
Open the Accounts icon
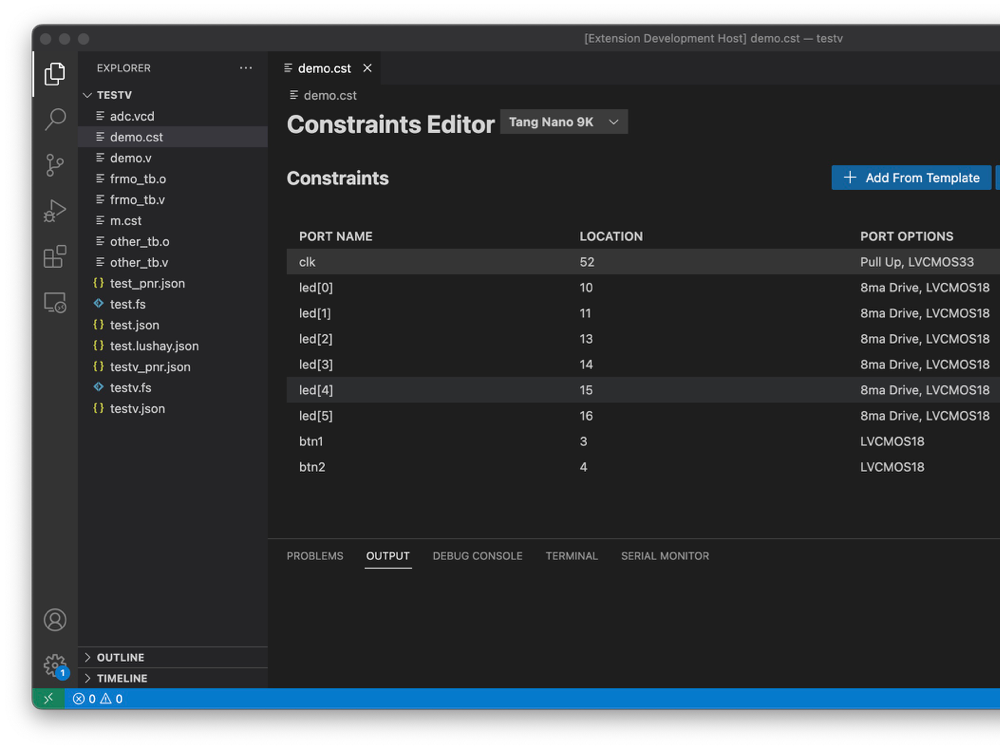[x=55, y=620]
